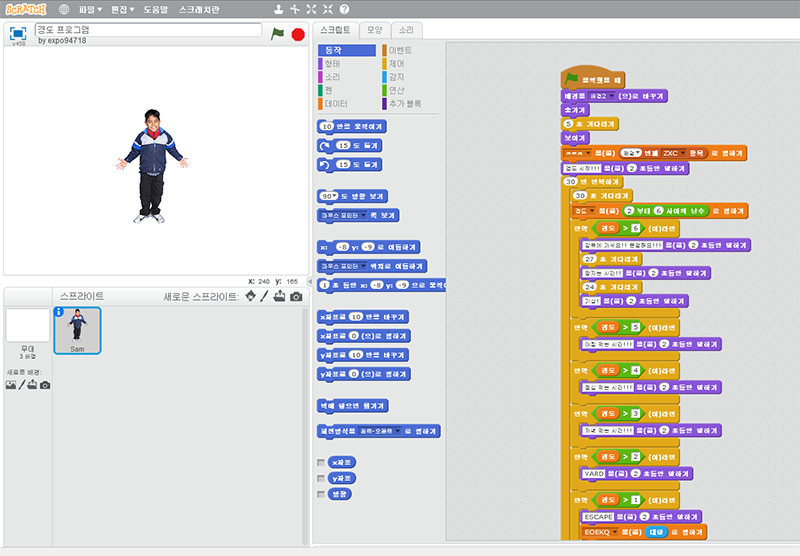Select the 이벤트 block category
This screenshot has height=556, width=800.
pyautogui.click(x=399, y=50)
